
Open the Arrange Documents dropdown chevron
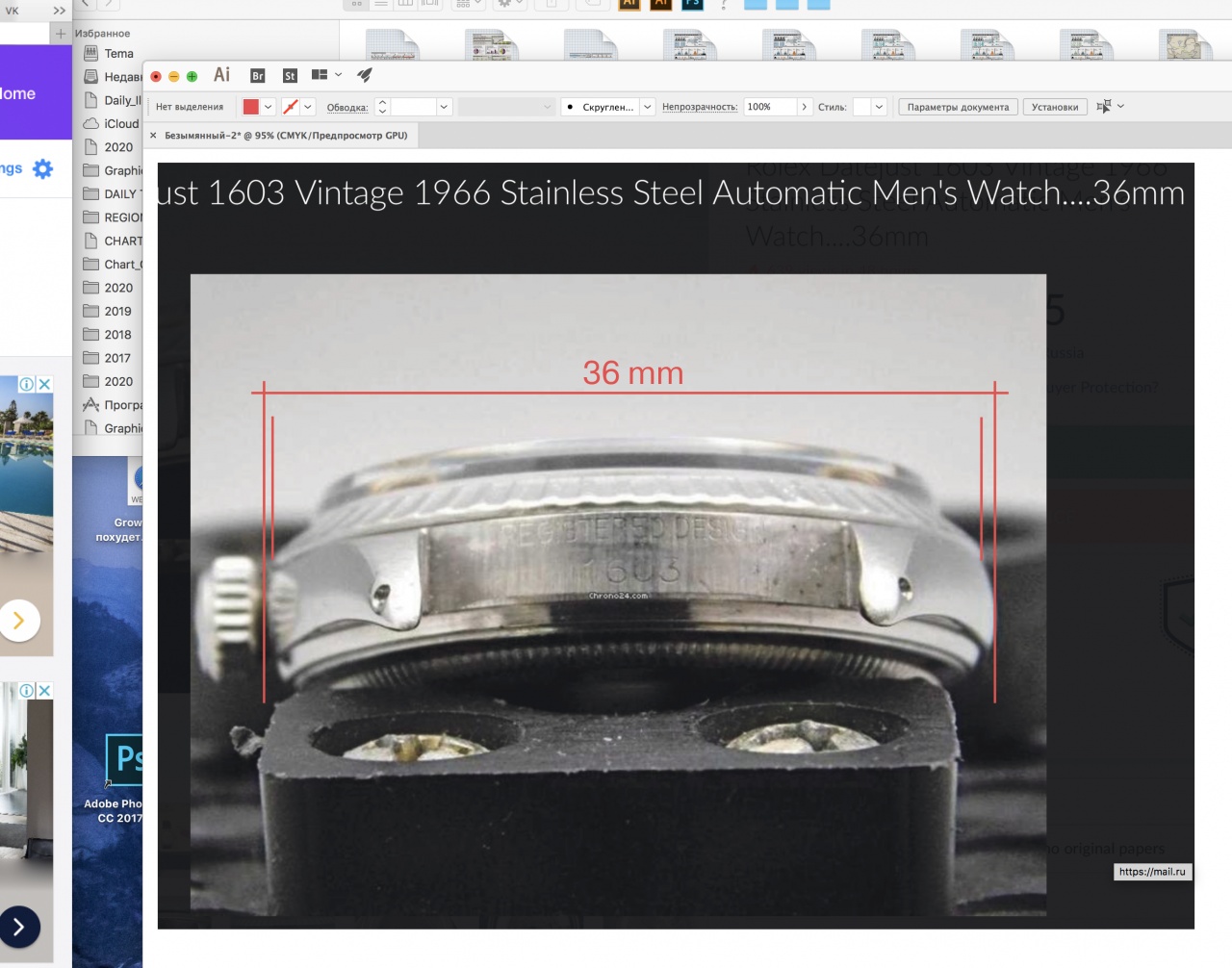(x=338, y=75)
